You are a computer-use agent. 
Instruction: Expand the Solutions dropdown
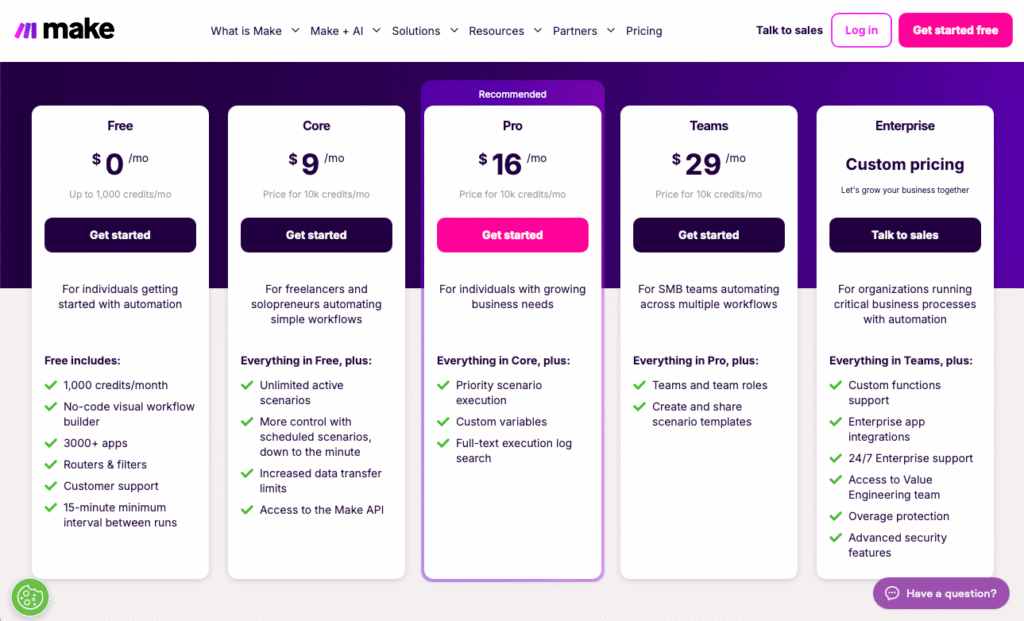tap(417, 30)
